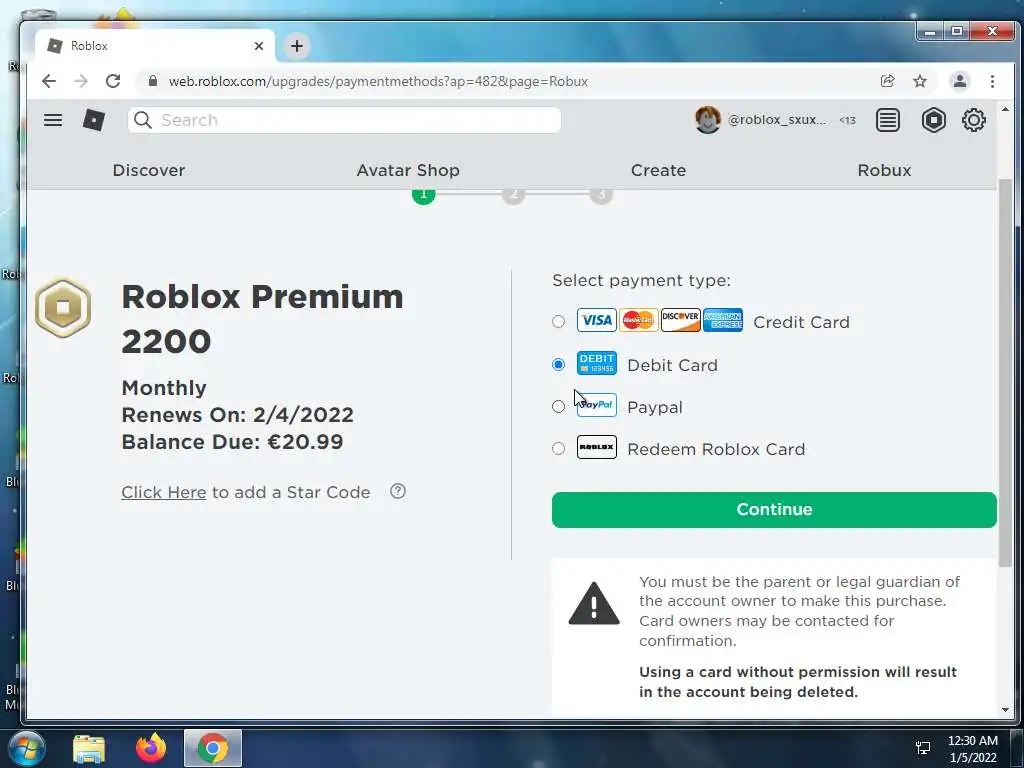Select Paypal payment radio button
Image resolution: width=1024 pixels, height=768 pixels.
[x=558, y=407]
